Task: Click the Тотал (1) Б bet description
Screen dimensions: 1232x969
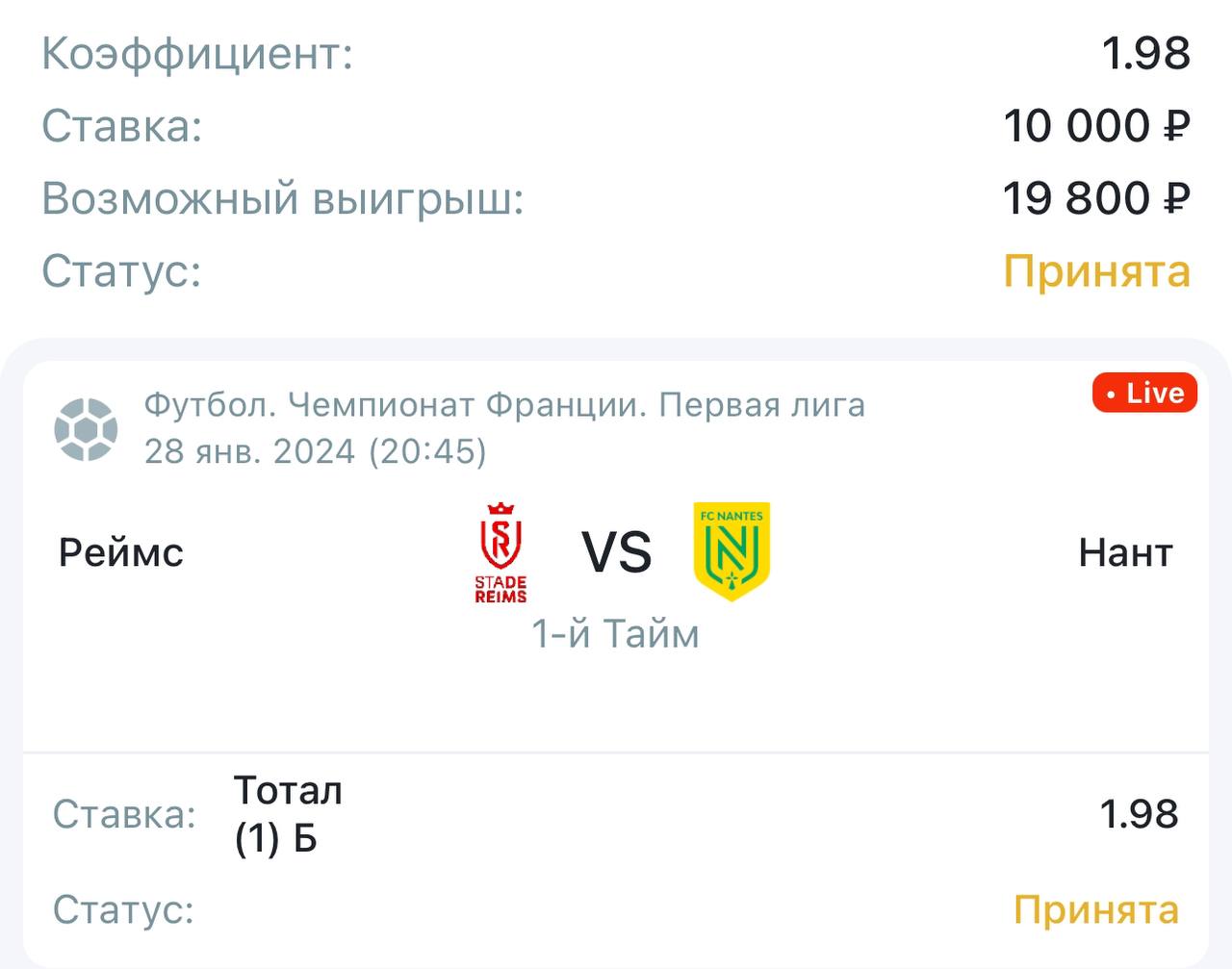Action: 288,814
